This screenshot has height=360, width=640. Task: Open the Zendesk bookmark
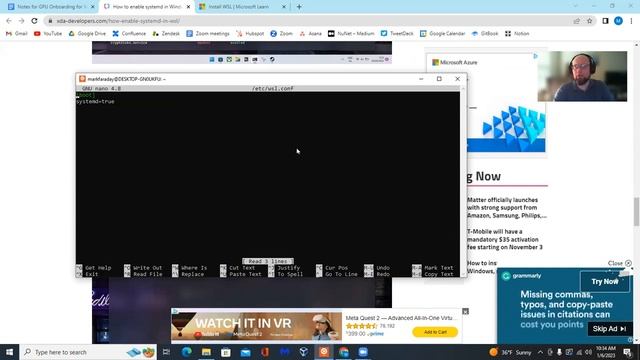click(166, 33)
